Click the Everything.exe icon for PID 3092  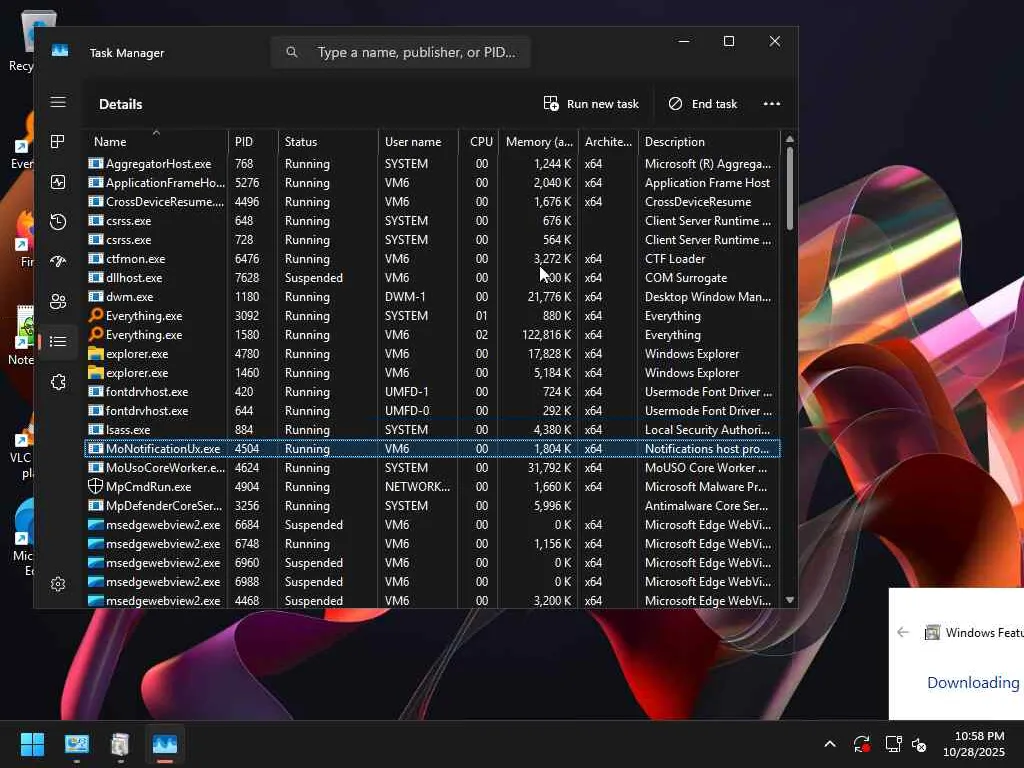click(x=96, y=315)
